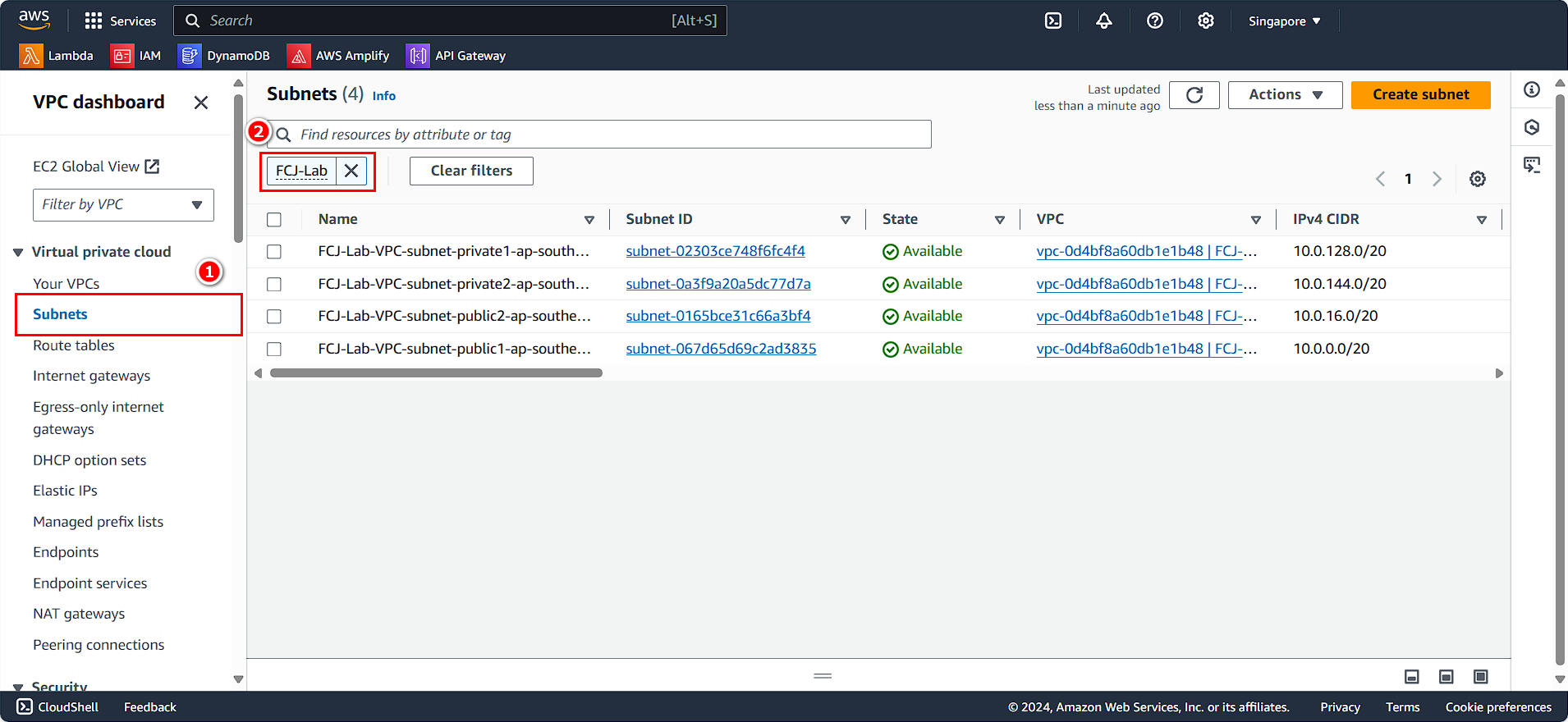Set split panel to half height

tap(1447, 677)
